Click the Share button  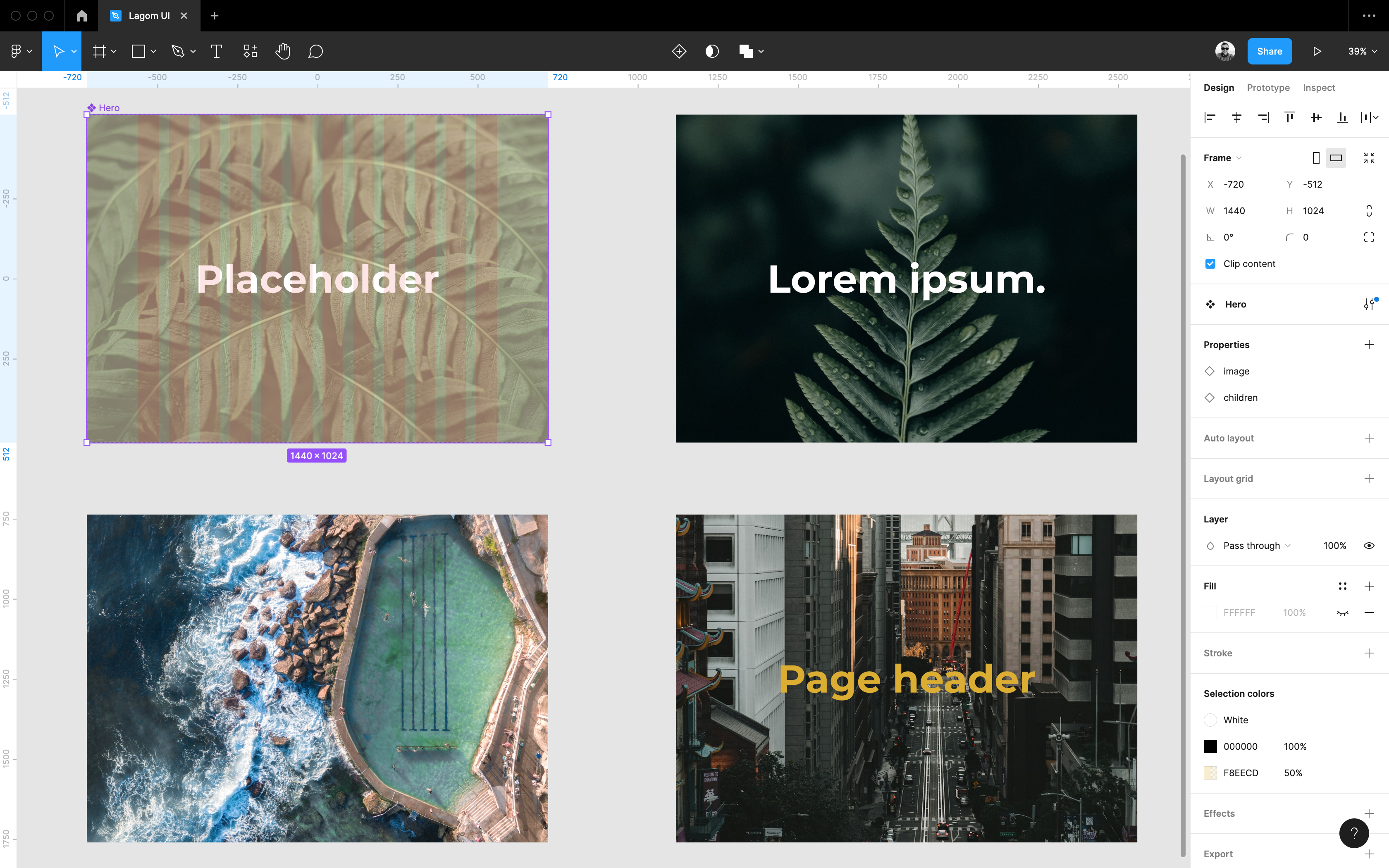point(1269,52)
